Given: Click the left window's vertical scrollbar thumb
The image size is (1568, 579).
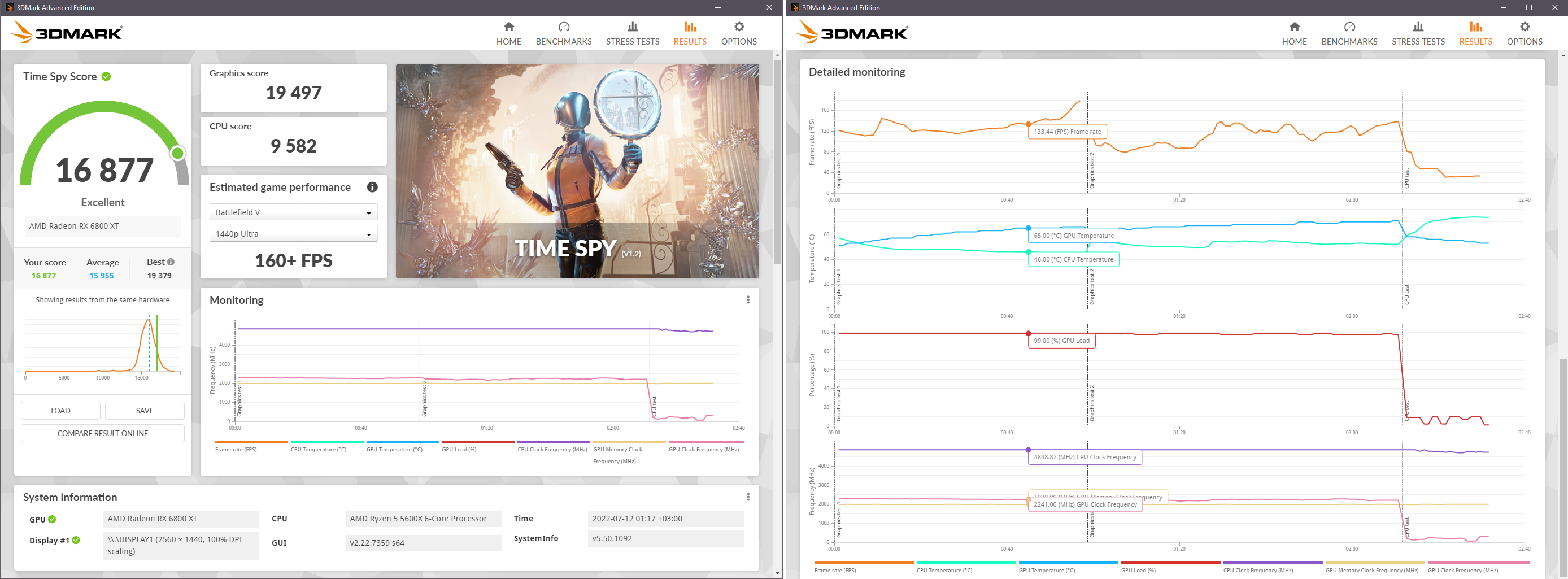Looking at the screenshot, I should (x=777, y=162).
